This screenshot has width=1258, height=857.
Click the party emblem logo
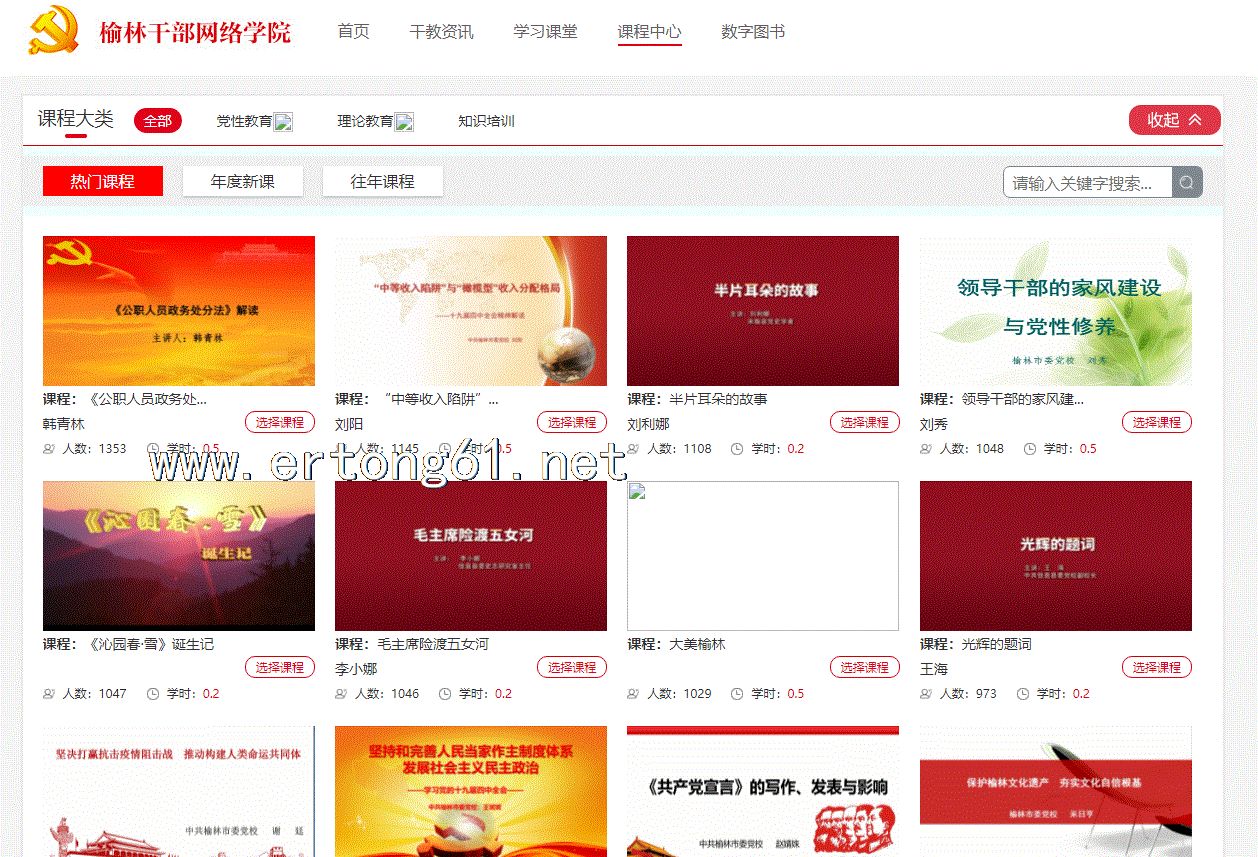54,31
